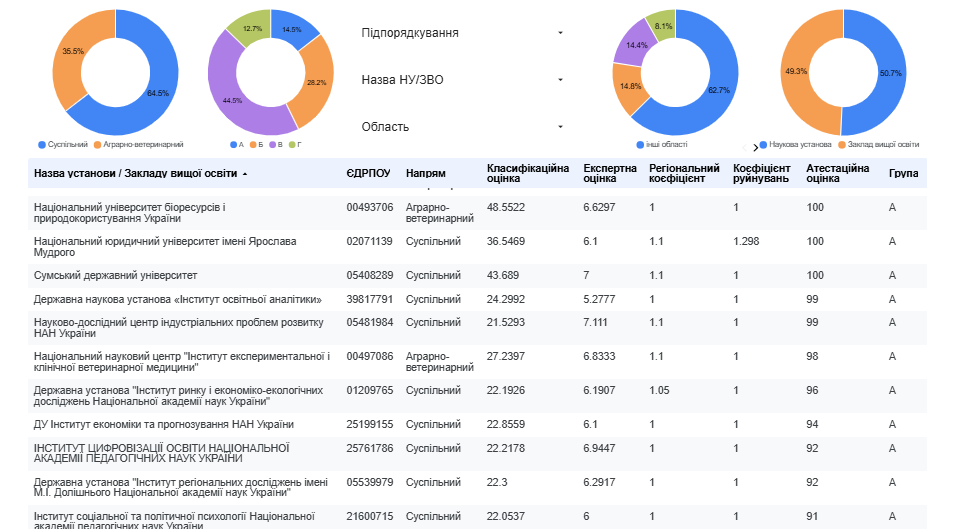Click the Аграрно-ветеринарний legend marker

98,144
